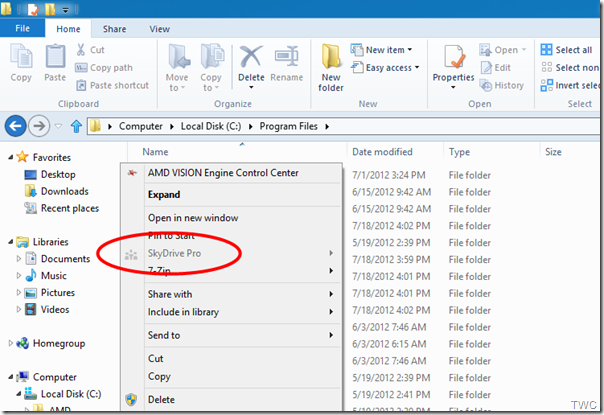604x415 pixels.
Task: Click Paste shortcut in the ribbon
Action: click(112, 85)
